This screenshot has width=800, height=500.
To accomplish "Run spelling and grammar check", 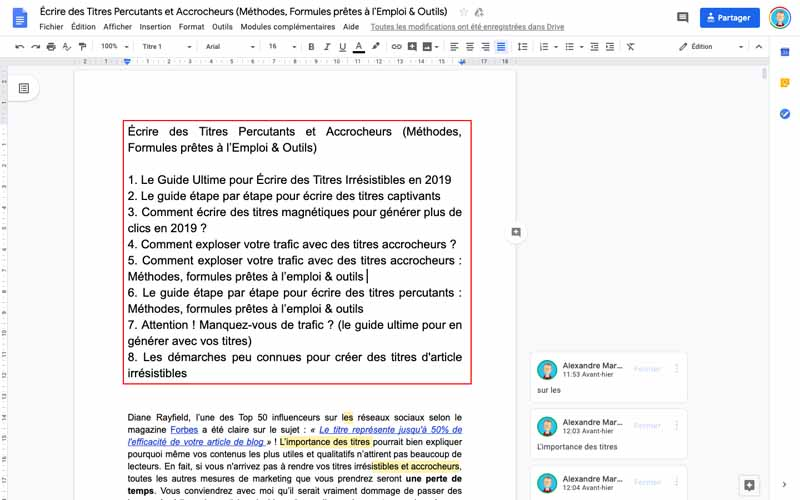I will (x=66, y=46).
